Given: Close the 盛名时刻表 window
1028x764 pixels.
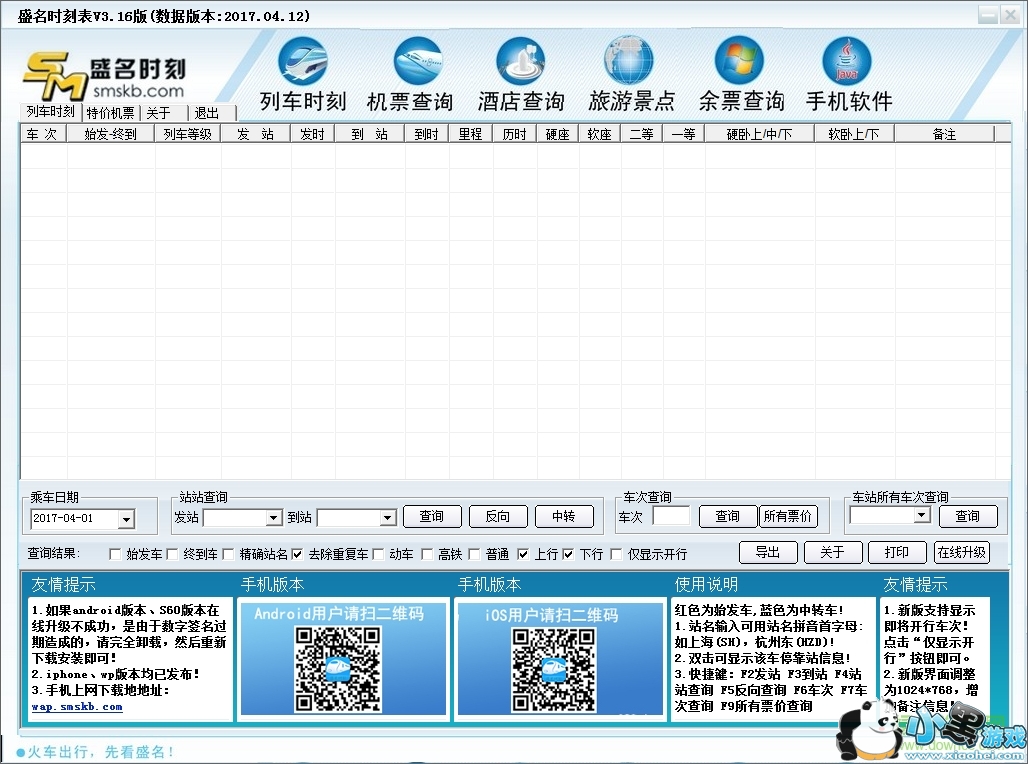Looking at the screenshot, I should pyautogui.click(x=1010, y=14).
